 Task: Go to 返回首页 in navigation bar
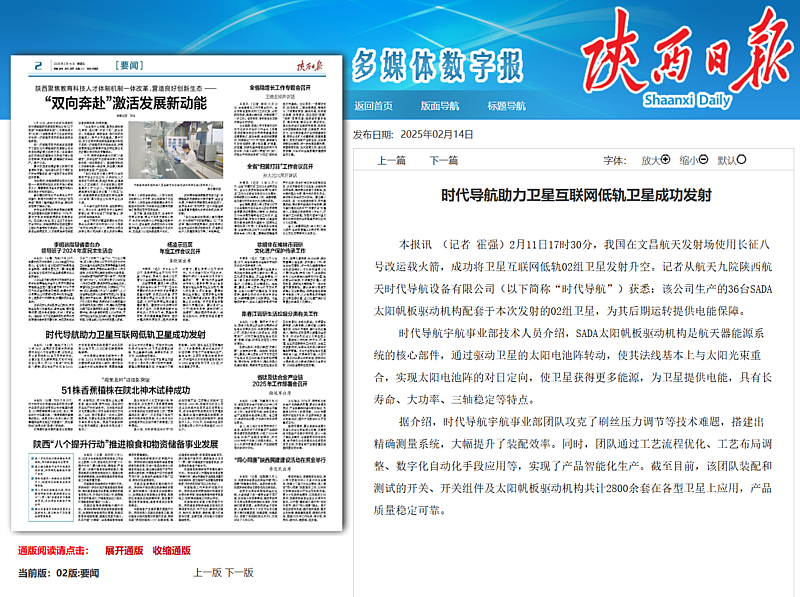(373, 106)
